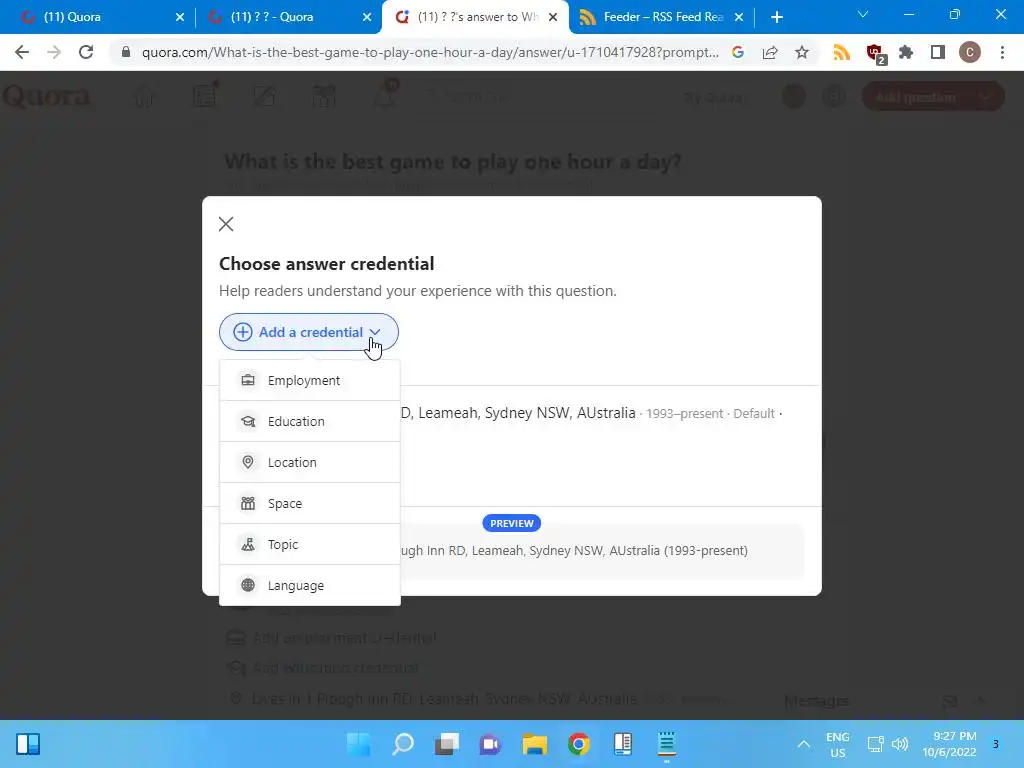Close the Feeder RSS tab
1024x768 pixels.
(x=739, y=17)
